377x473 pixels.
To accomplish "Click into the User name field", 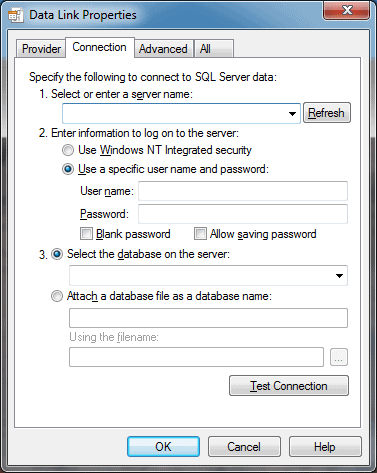I will pos(243,191).
